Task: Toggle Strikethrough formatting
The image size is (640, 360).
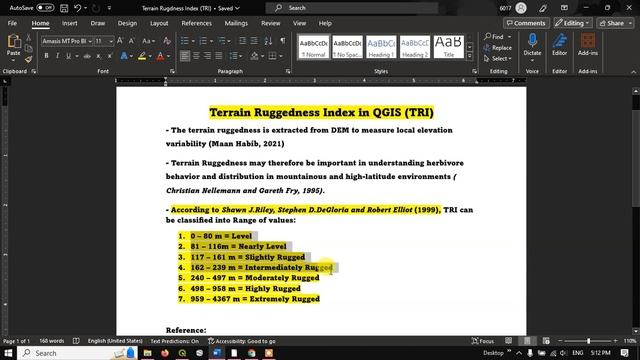Action: coord(87,56)
